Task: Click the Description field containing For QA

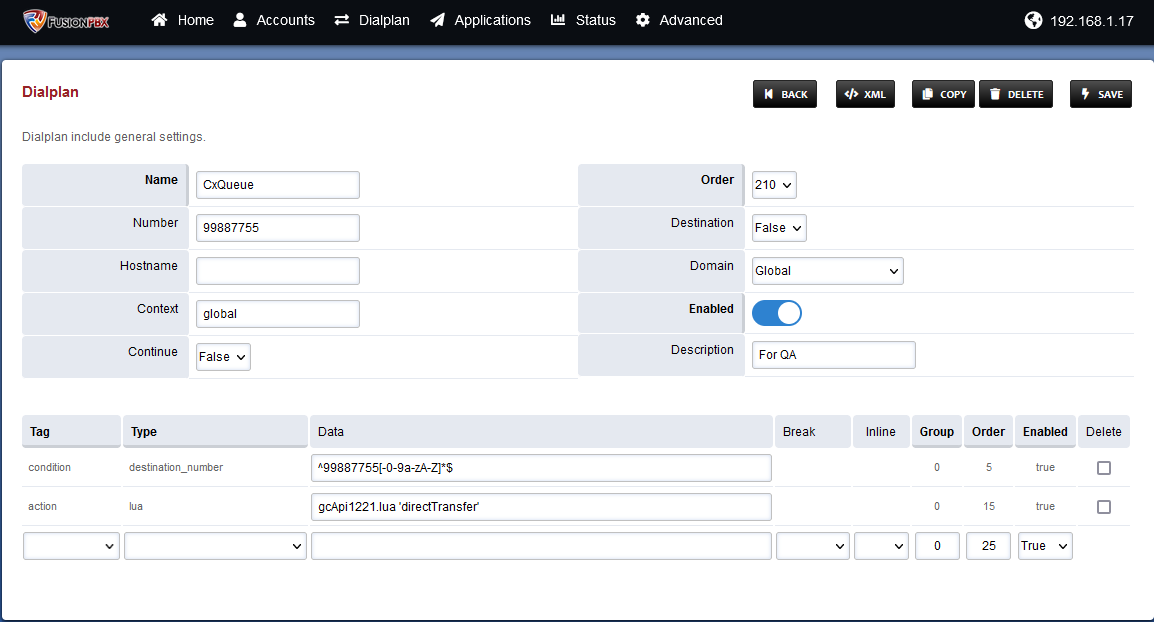Action: 833,355
